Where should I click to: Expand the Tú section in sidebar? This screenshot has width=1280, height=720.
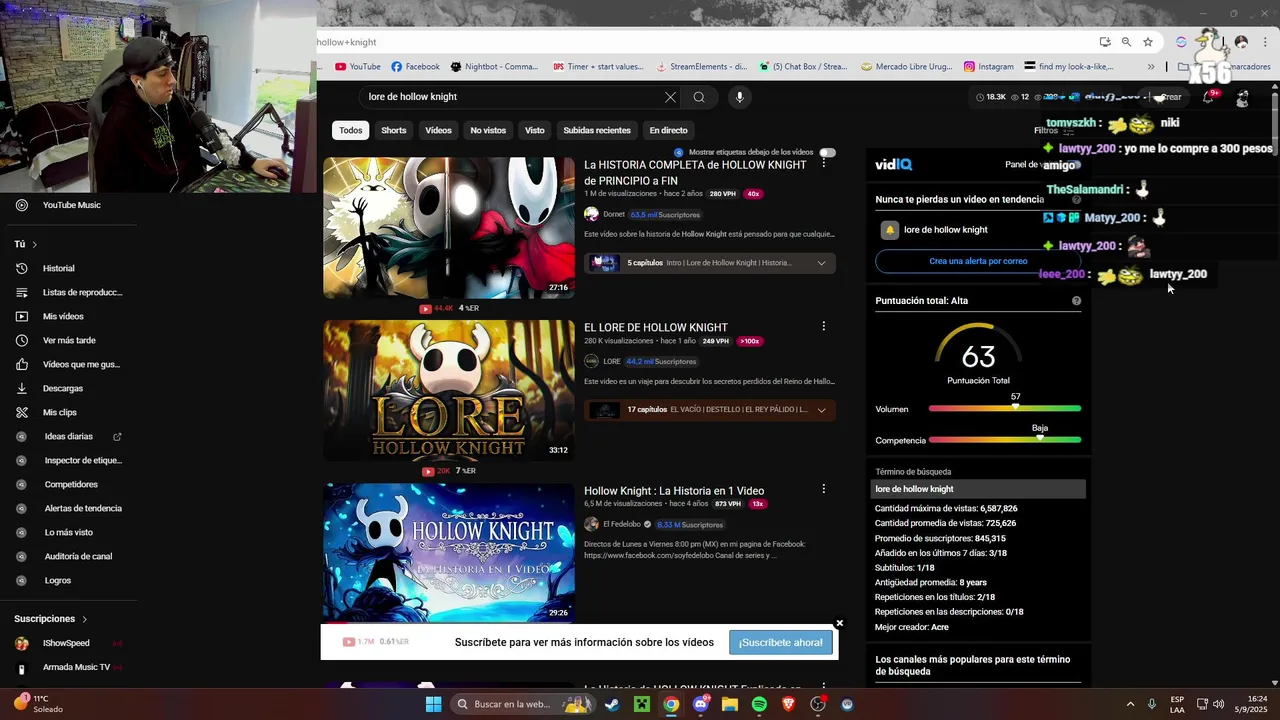click(x=25, y=244)
